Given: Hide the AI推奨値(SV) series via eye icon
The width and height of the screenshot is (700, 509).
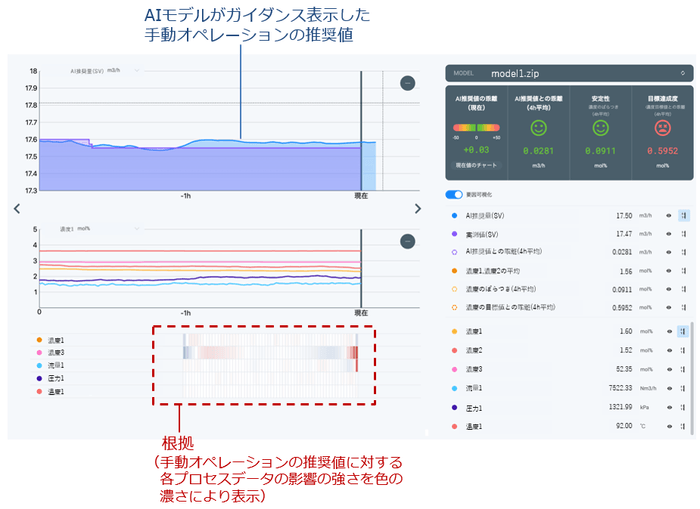Looking at the screenshot, I should pyautogui.click(x=669, y=215).
